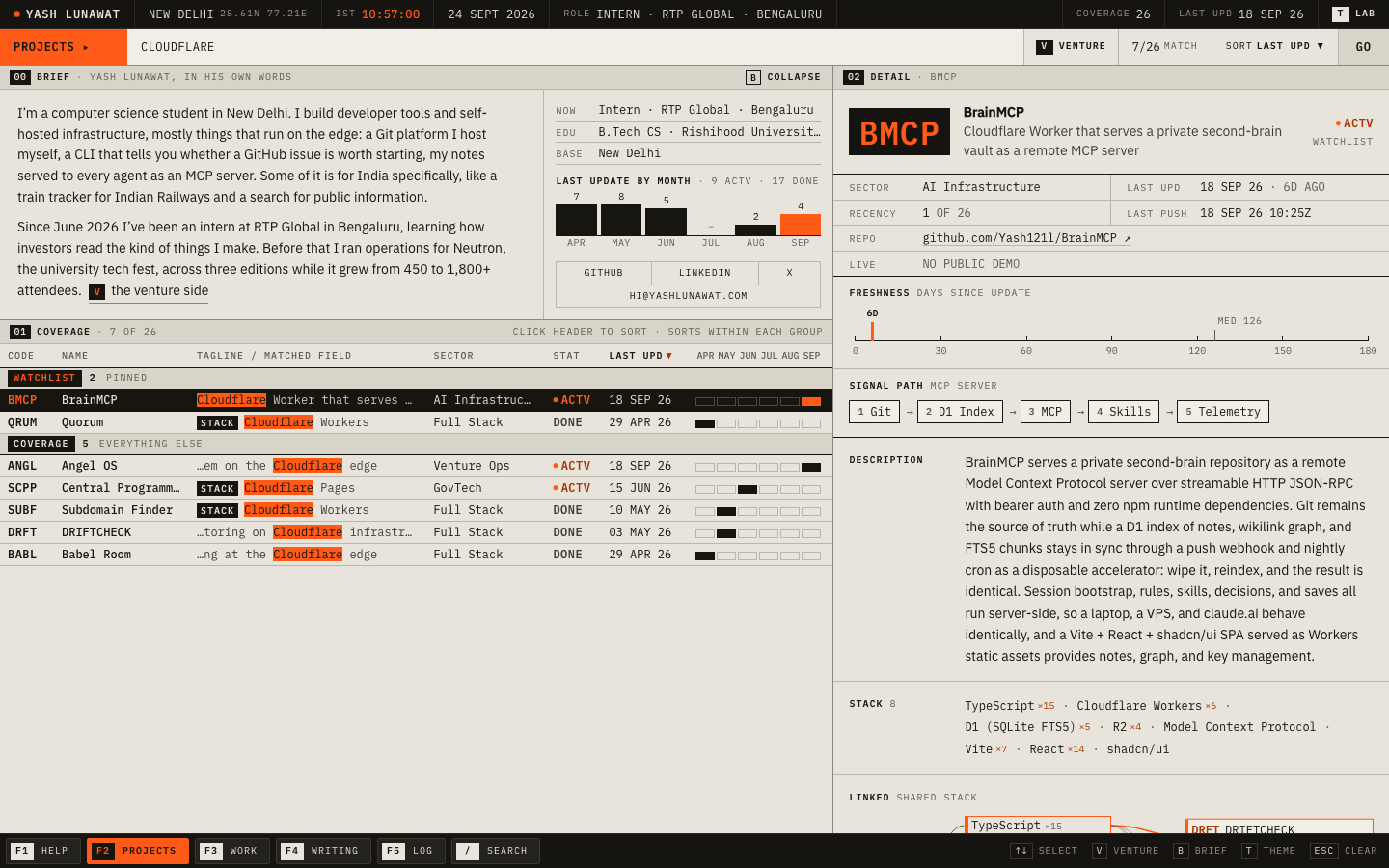Select the BABL Babel Room row
1389x868 pixels.
click(x=416, y=555)
